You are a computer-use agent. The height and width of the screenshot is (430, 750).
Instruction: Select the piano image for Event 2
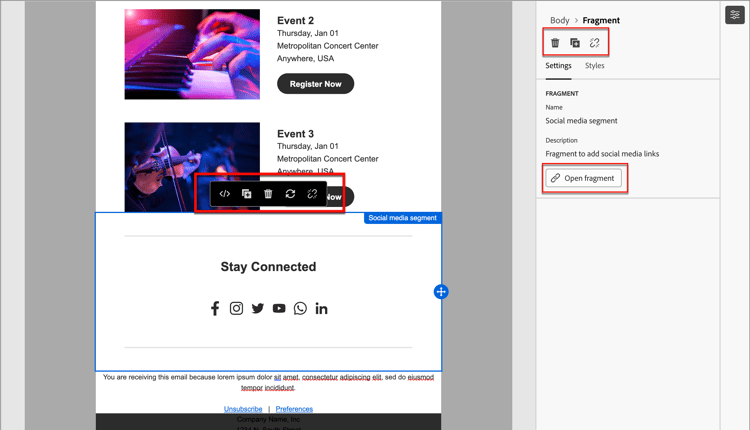pos(192,54)
